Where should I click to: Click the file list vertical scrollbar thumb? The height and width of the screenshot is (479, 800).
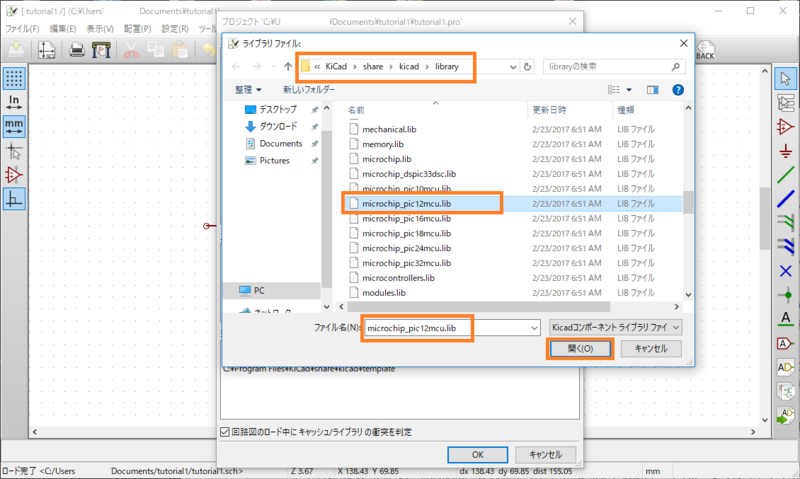click(688, 202)
